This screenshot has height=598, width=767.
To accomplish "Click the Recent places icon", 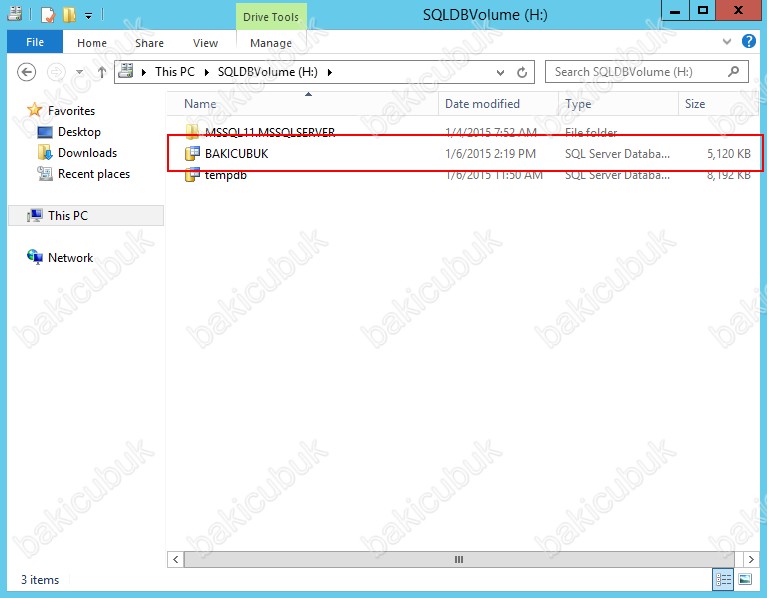I will 45,174.
